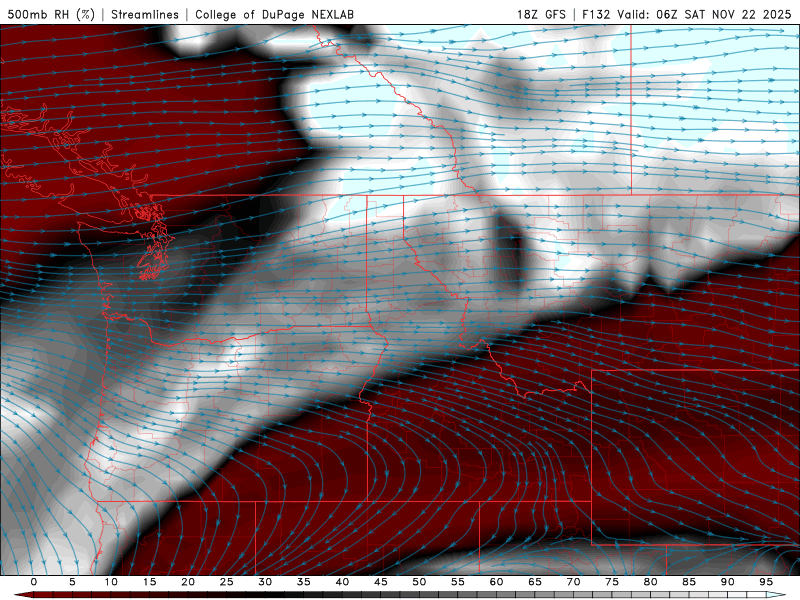Click the 50 value on the color scale
The width and height of the screenshot is (800, 600).
click(419, 582)
